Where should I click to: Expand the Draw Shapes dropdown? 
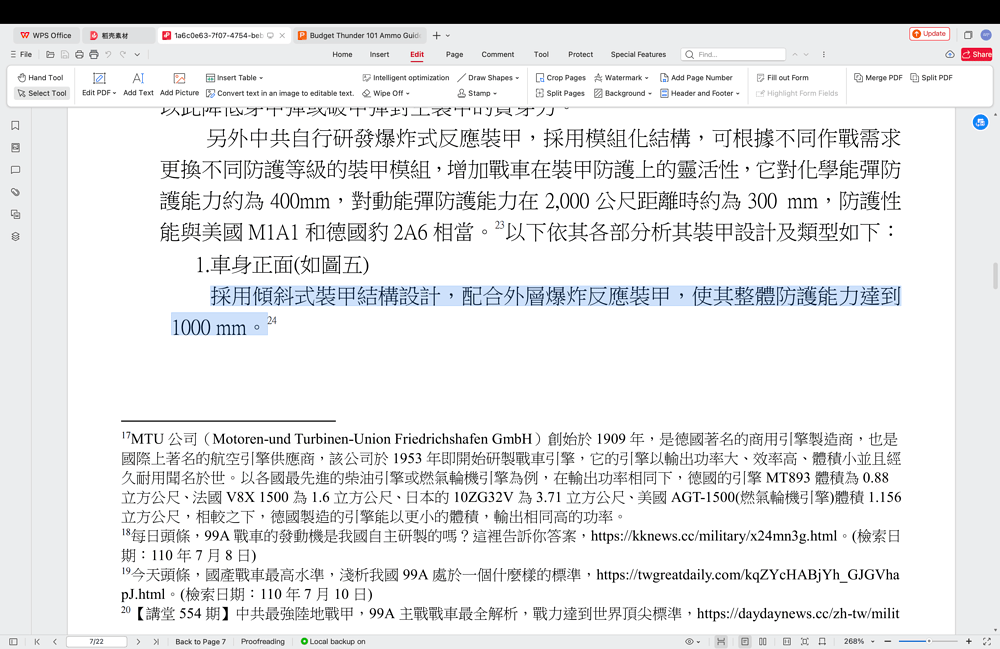(x=489, y=77)
